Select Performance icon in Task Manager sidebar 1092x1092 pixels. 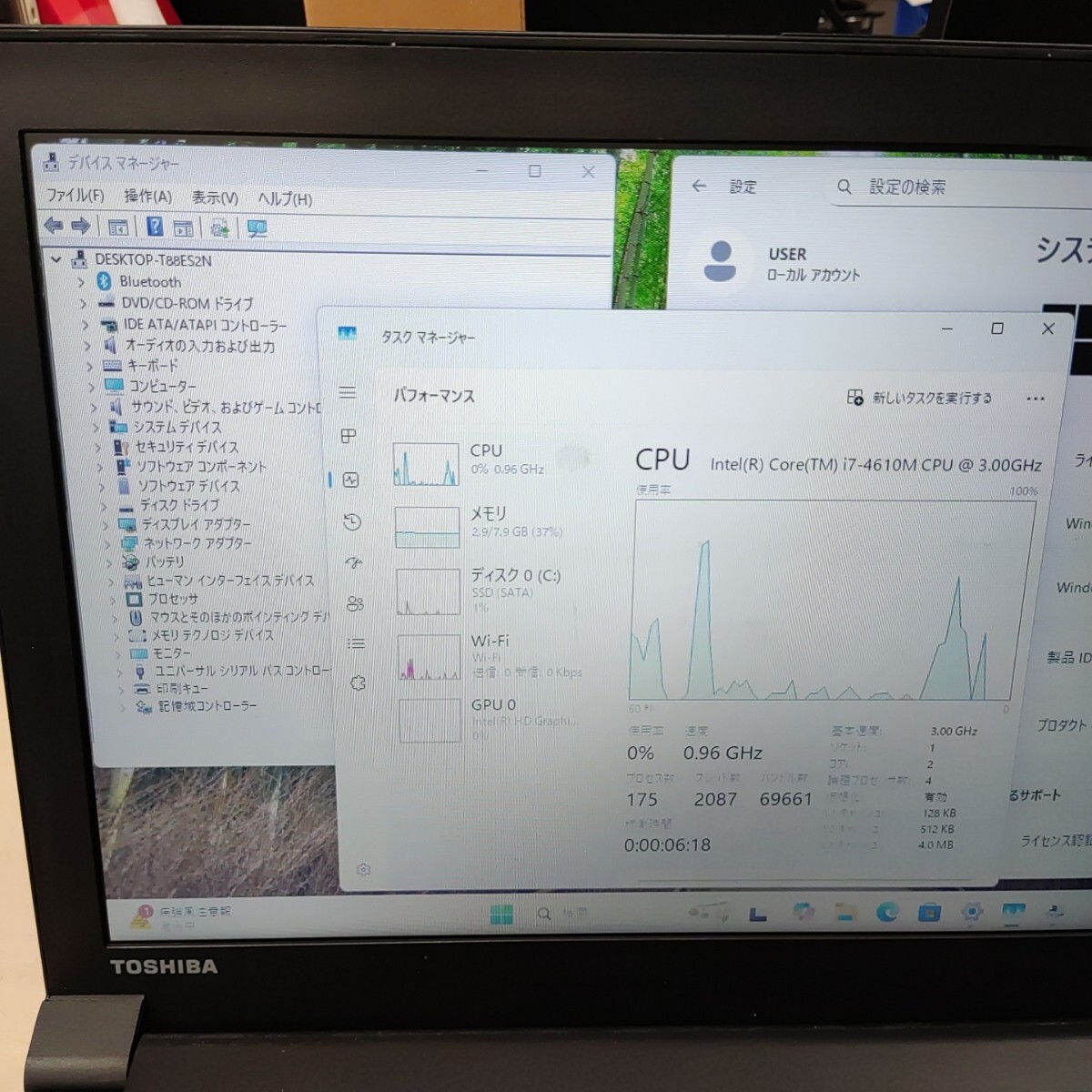pyautogui.click(x=350, y=480)
